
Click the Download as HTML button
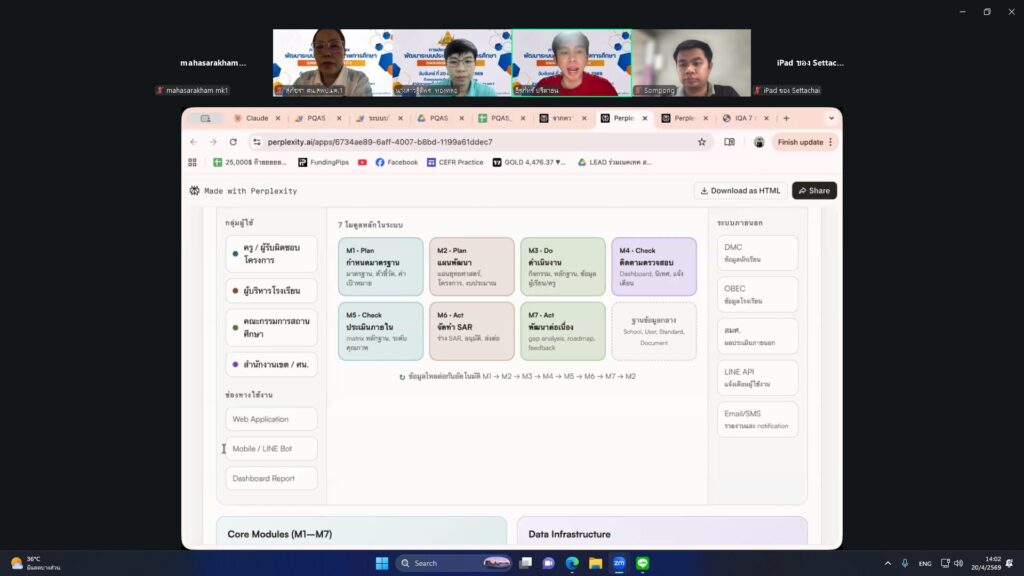click(739, 190)
